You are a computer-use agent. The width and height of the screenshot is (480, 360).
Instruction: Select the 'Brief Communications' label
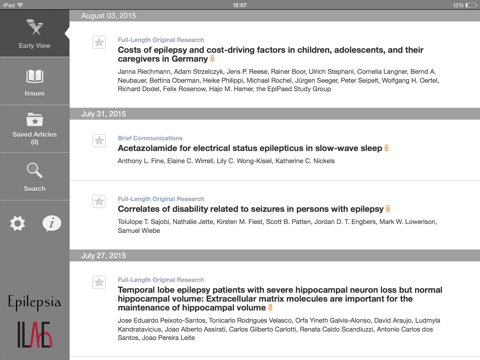[150, 138]
